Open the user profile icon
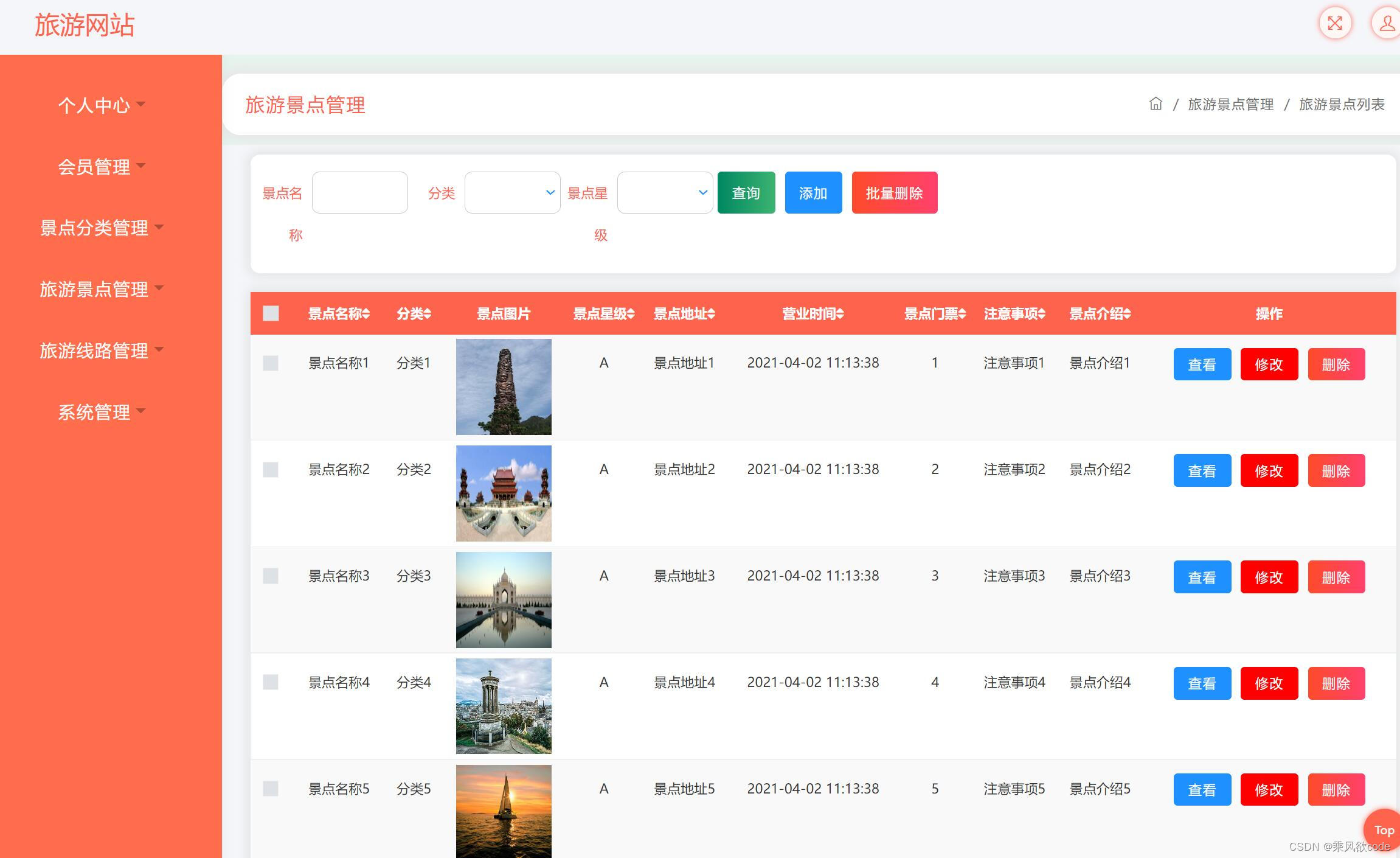Screen dimensions: 1400x858 point(1386,24)
